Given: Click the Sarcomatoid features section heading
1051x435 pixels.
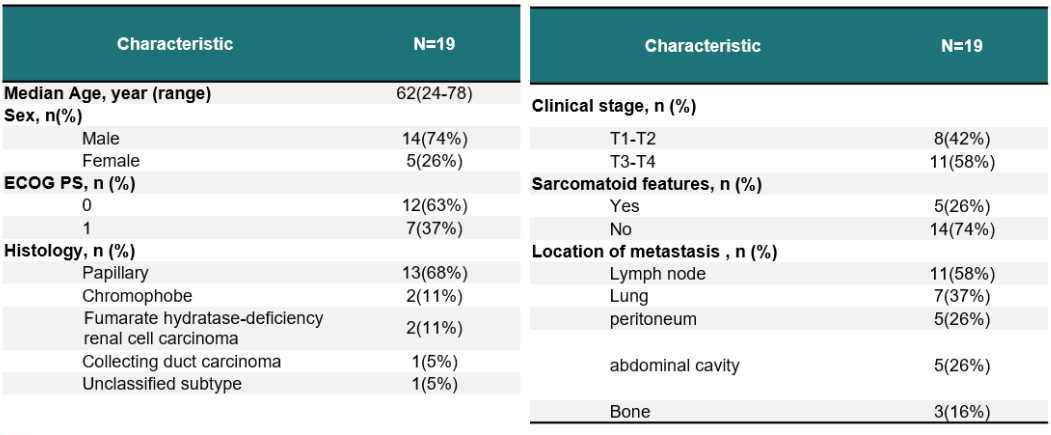Looking at the screenshot, I should 647,184.
